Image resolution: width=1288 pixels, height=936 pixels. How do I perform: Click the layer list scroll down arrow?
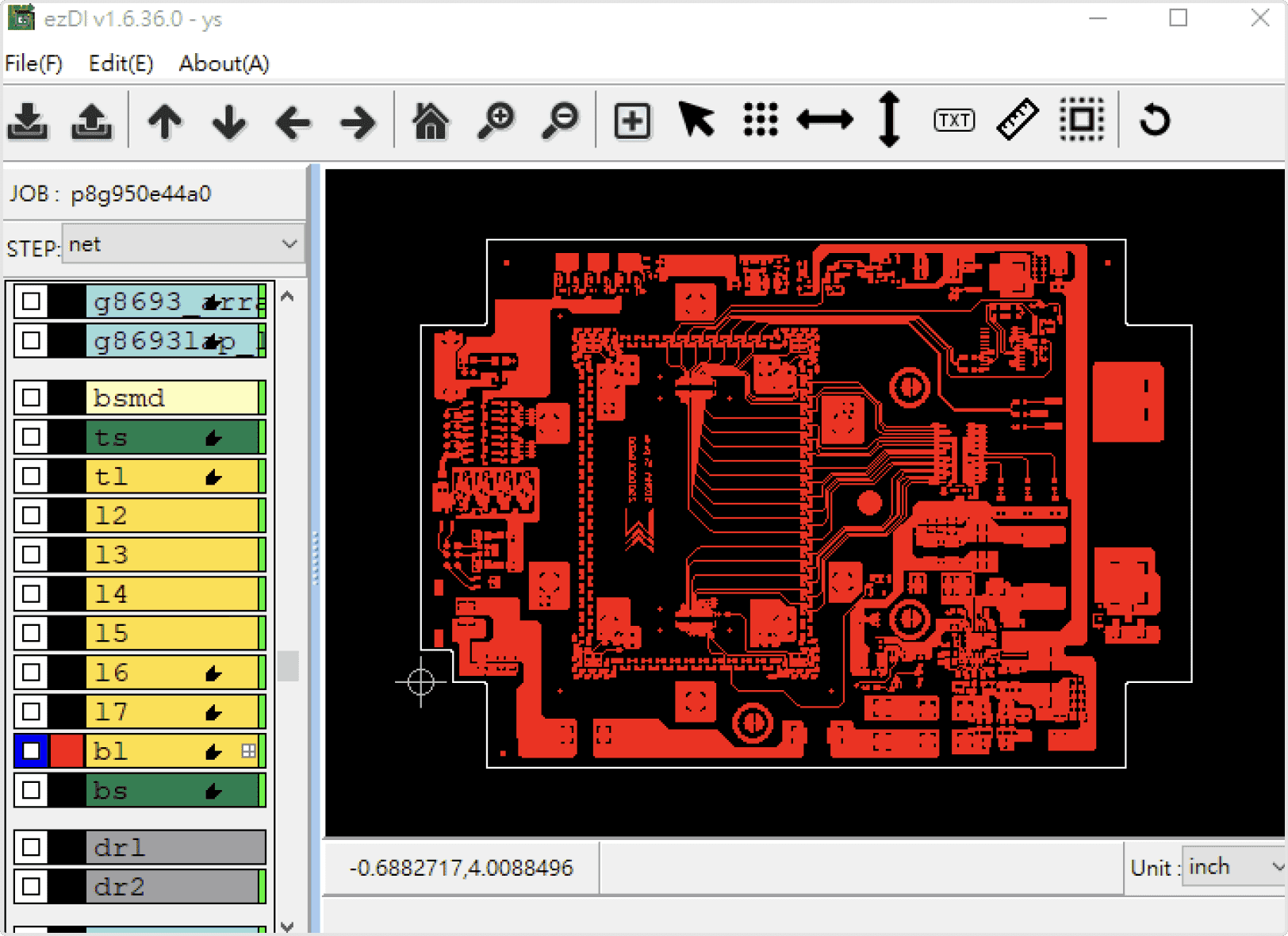(288, 925)
